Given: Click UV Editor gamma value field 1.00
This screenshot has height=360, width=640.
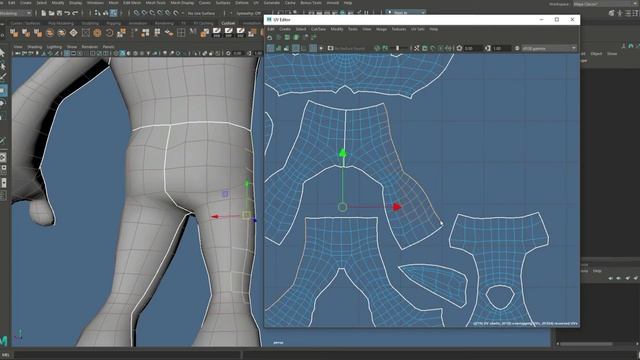Looking at the screenshot, I should (x=501, y=48).
